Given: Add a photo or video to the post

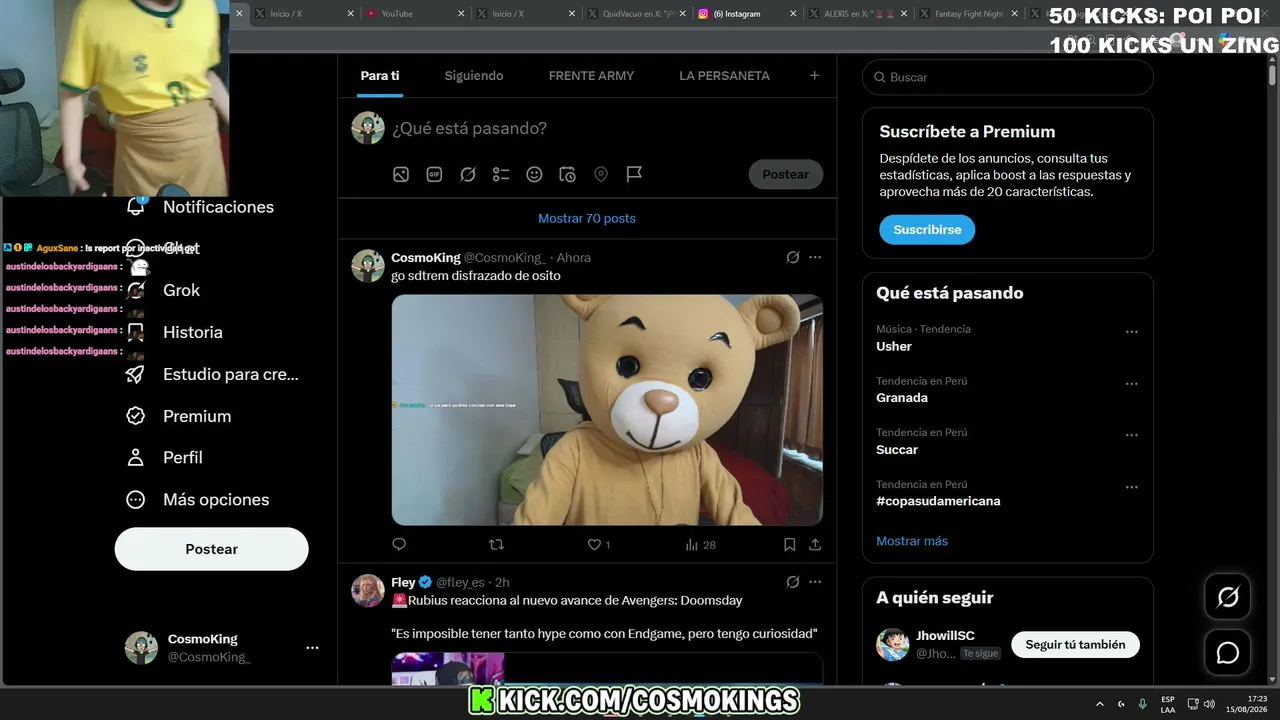Looking at the screenshot, I should click(401, 174).
